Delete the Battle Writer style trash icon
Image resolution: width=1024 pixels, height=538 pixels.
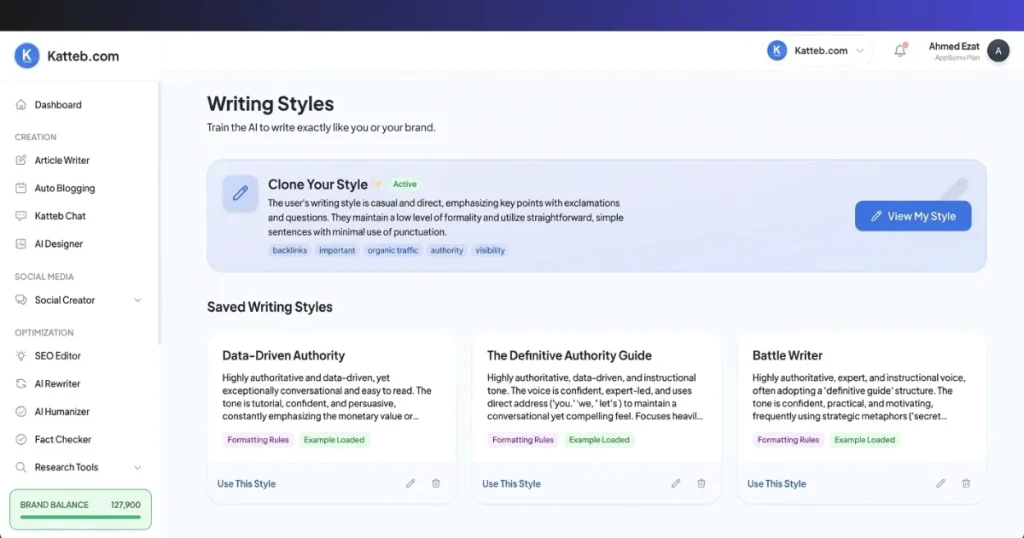(966, 484)
